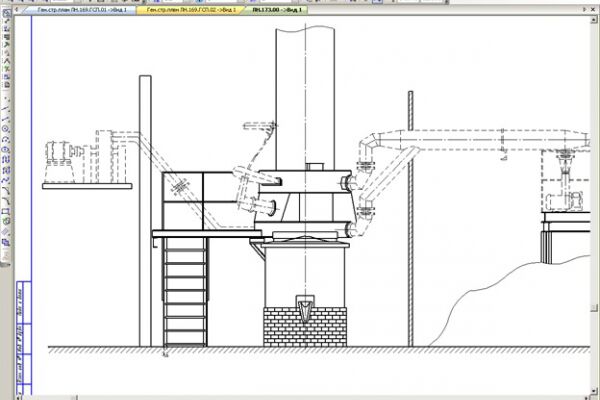Select the Line segment tool

point(7,119)
